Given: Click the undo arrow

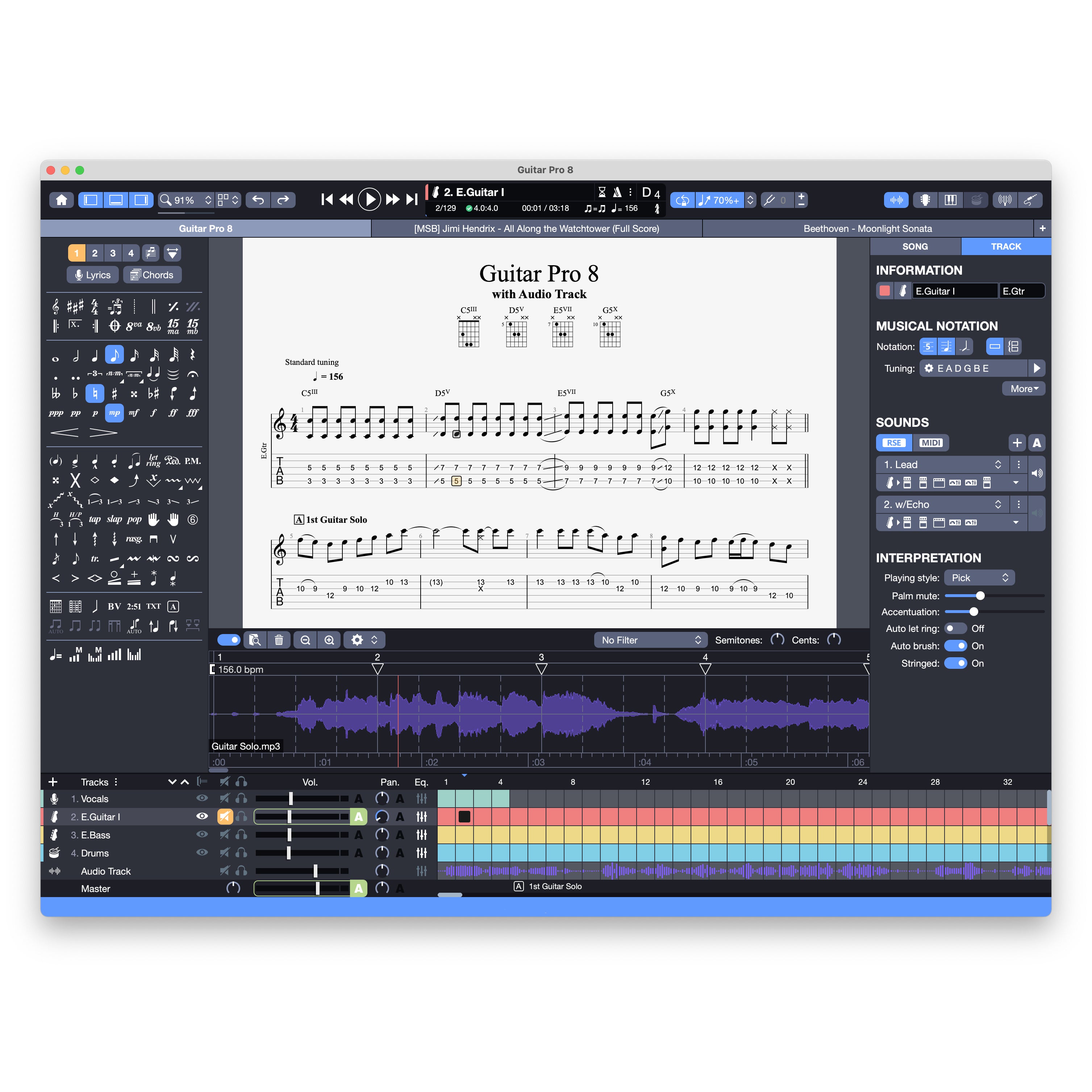Looking at the screenshot, I should click(258, 200).
